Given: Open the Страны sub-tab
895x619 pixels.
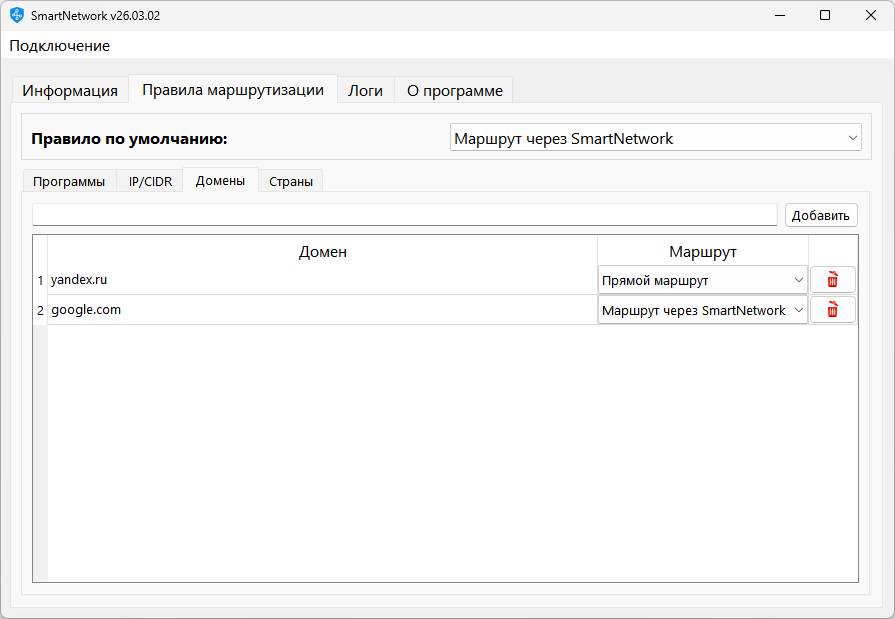Looking at the screenshot, I should coord(291,181).
